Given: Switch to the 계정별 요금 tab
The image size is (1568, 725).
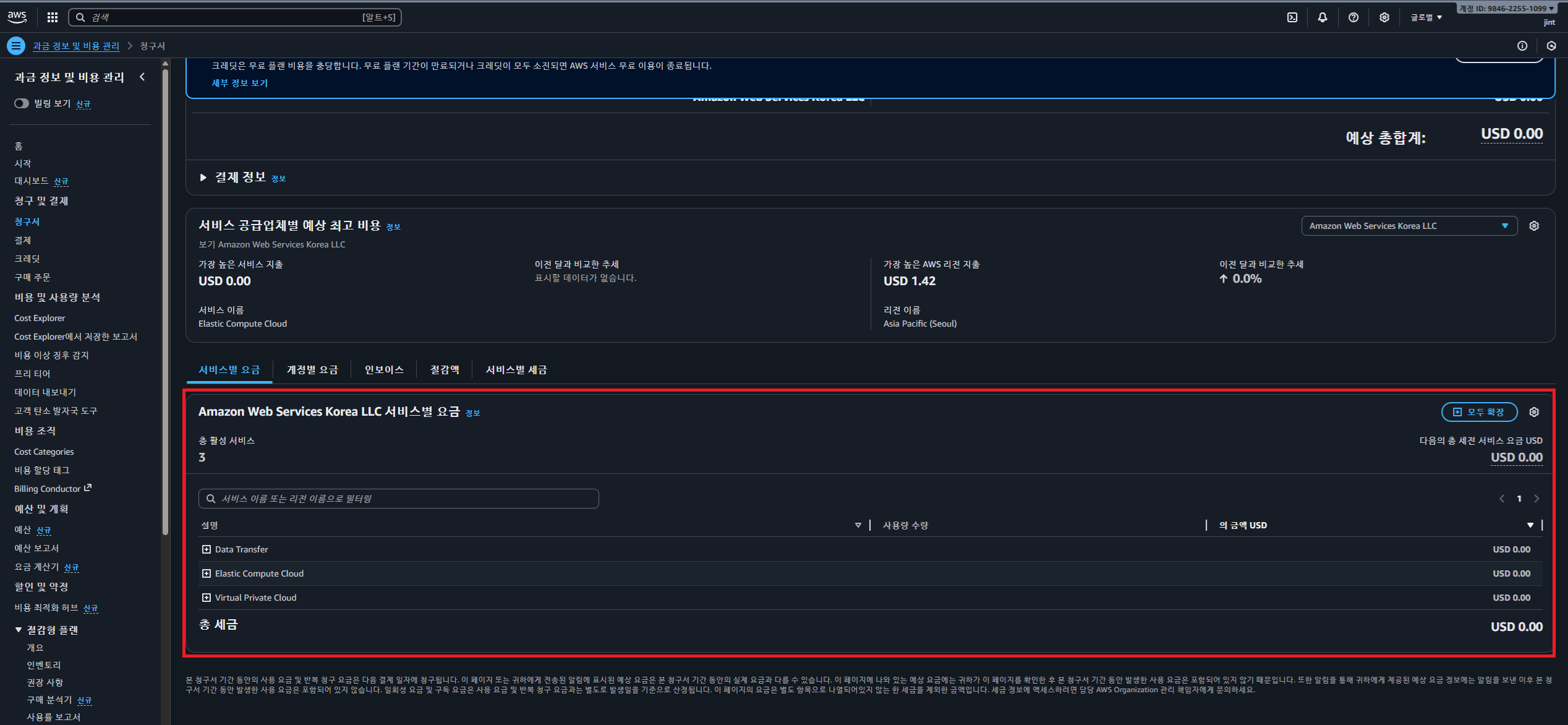Looking at the screenshot, I should pos(312,370).
